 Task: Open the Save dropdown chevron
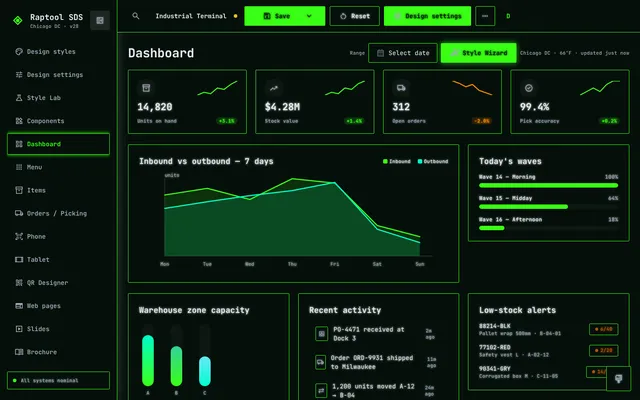point(309,16)
